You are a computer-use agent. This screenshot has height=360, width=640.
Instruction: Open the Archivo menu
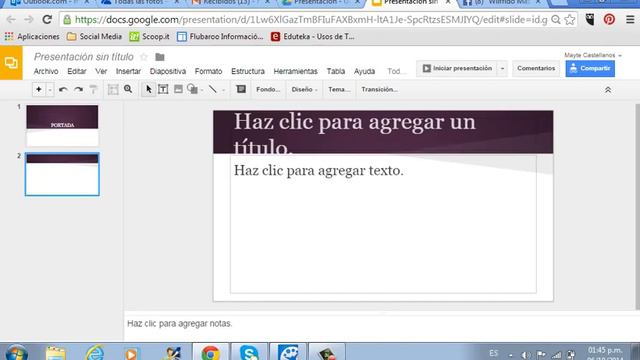(46, 71)
